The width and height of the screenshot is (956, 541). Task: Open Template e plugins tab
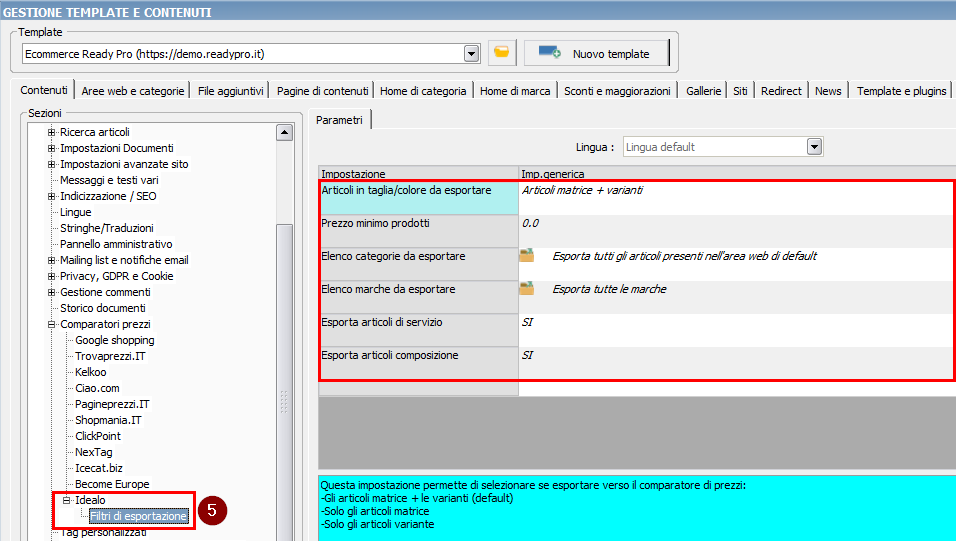coord(901,91)
